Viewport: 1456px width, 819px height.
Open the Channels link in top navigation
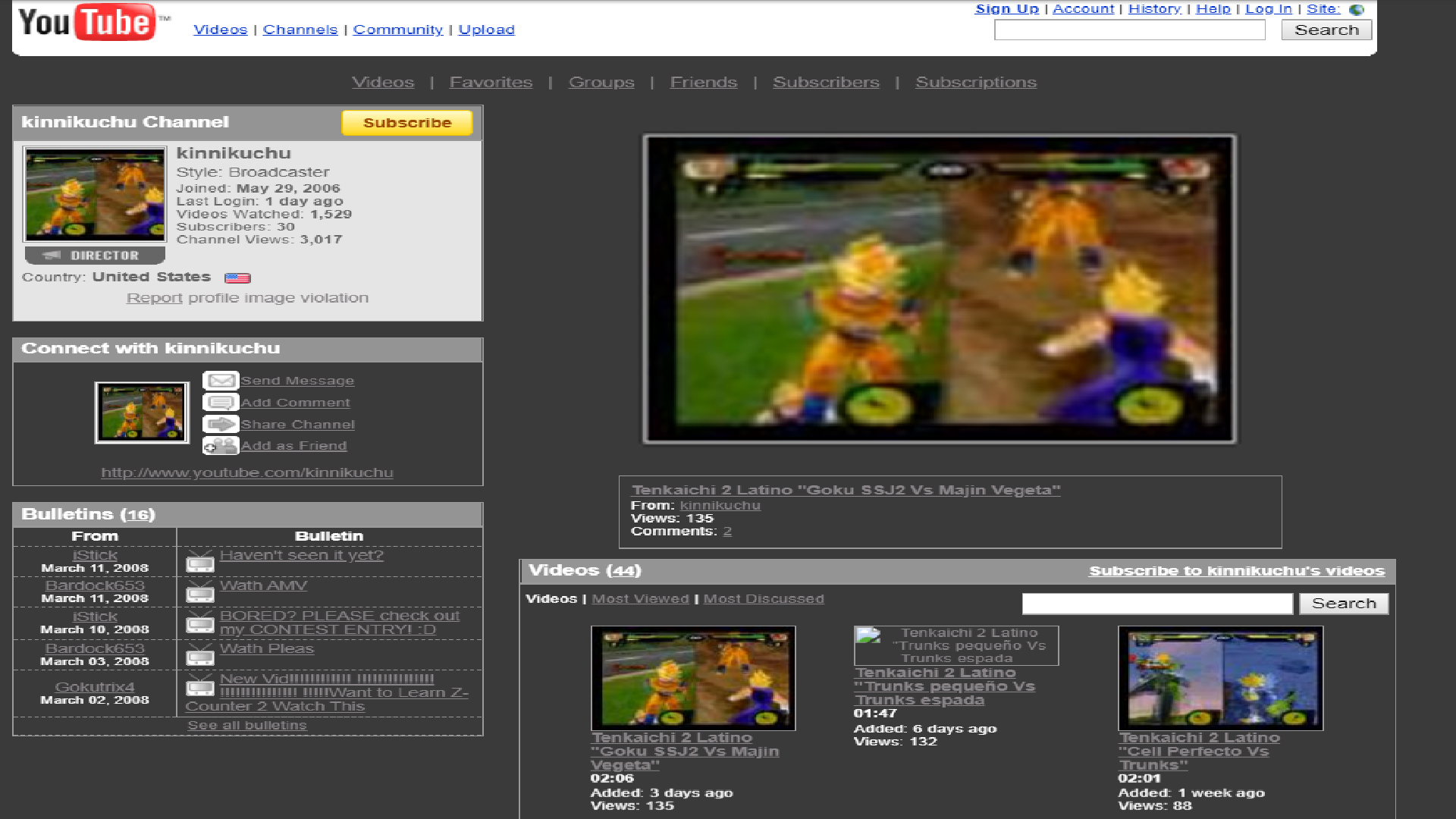(300, 30)
